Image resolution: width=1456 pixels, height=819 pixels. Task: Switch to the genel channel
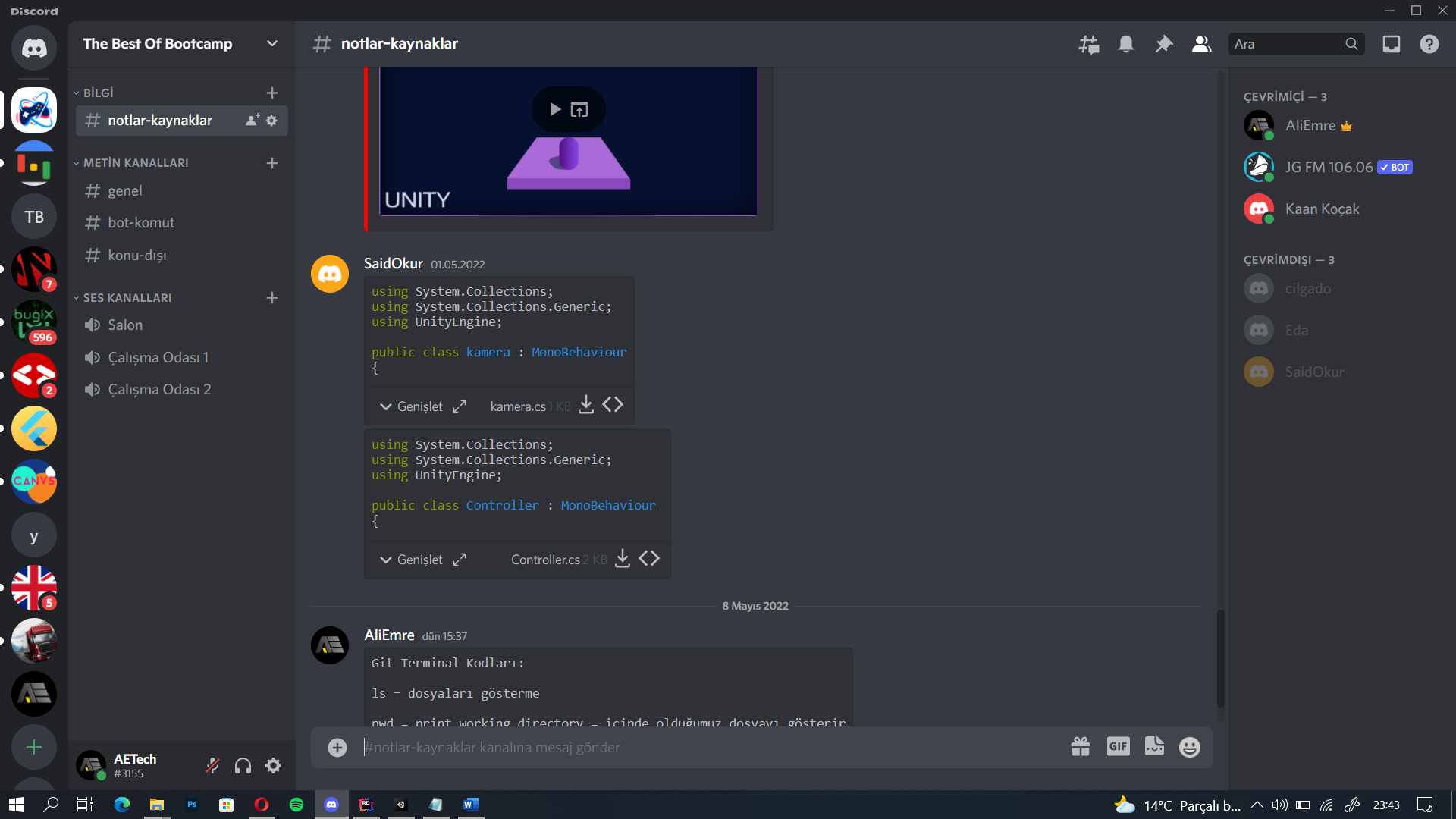coord(124,190)
